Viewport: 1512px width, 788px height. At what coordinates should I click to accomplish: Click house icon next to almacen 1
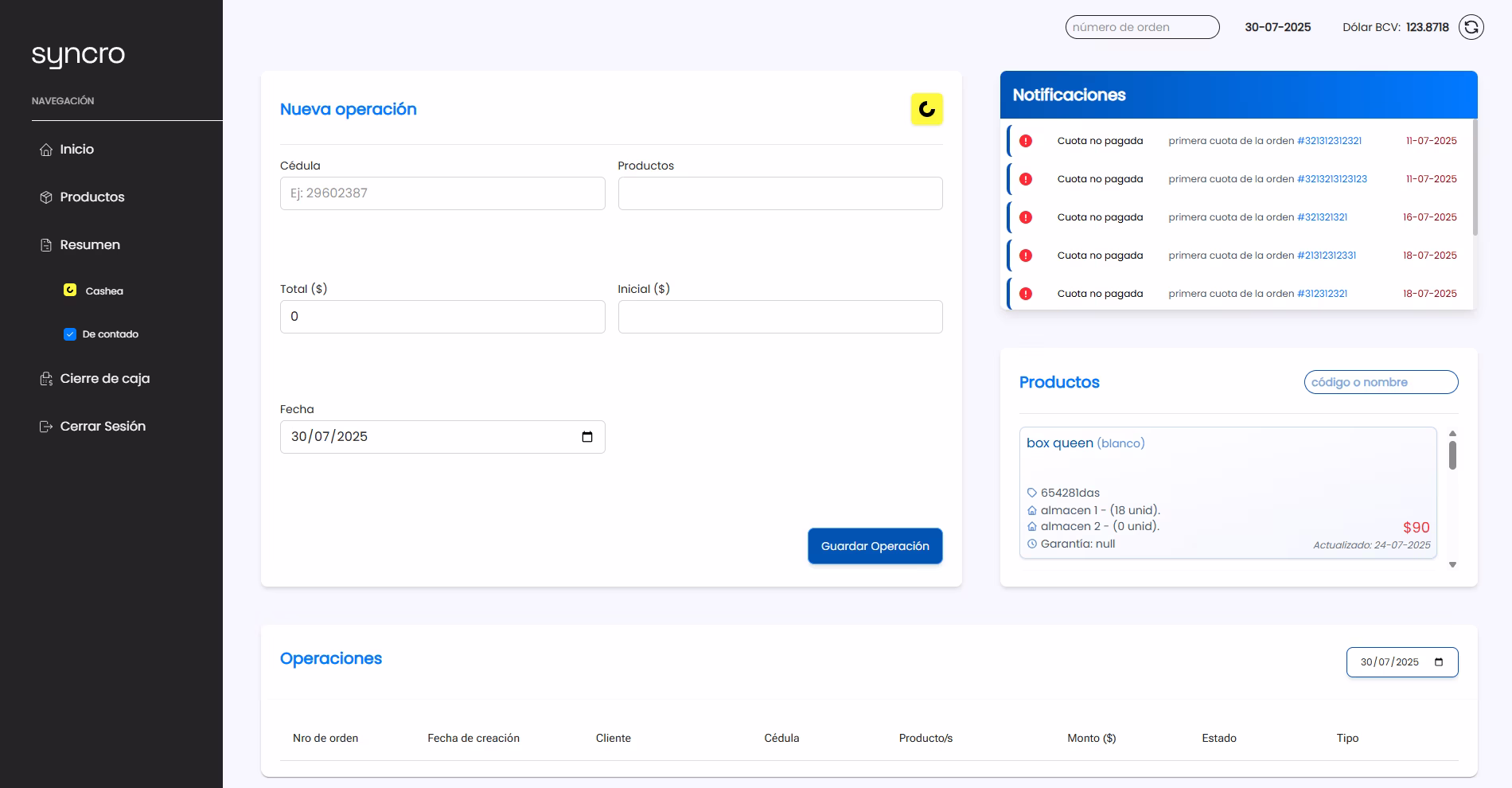click(x=1032, y=510)
